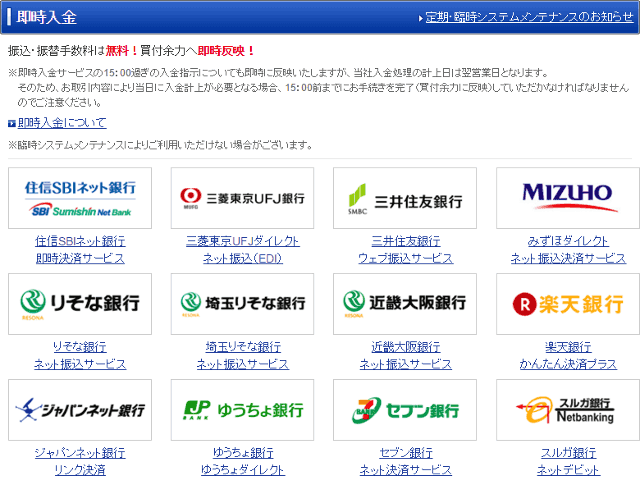Open 三井住友銀行 ウェブ振込サービス text link

click(x=405, y=249)
